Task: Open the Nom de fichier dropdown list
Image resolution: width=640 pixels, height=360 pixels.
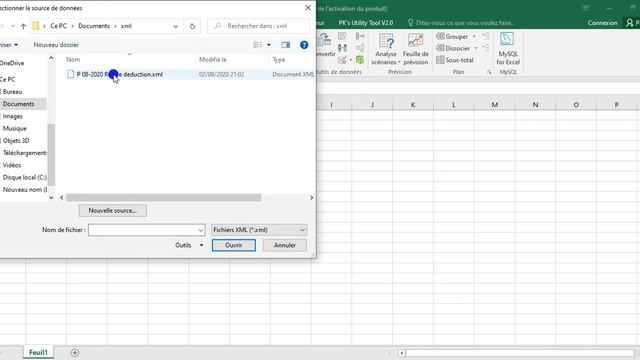Action: click(200, 230)
